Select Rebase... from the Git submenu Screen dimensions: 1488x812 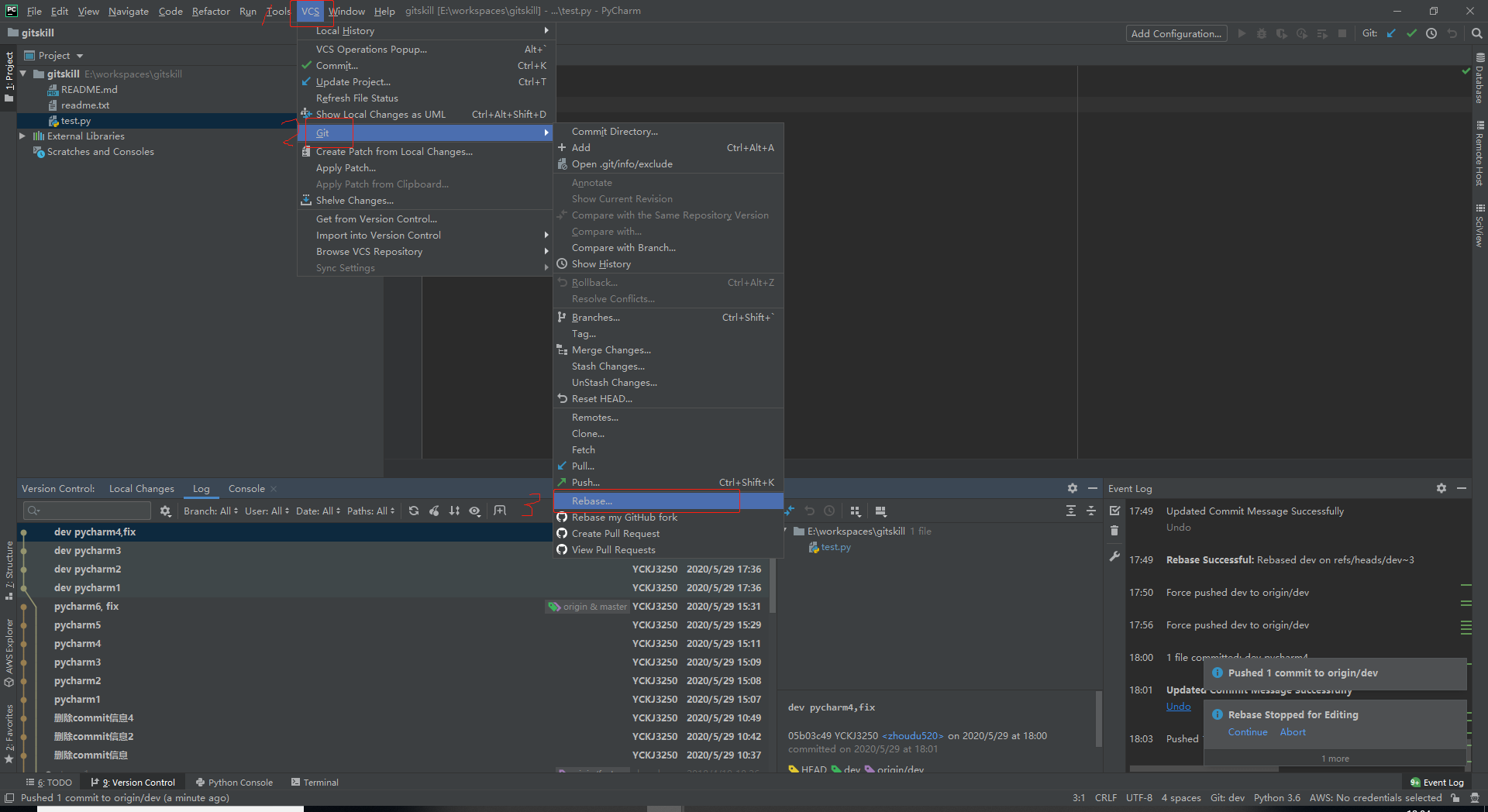coord(592,501)
